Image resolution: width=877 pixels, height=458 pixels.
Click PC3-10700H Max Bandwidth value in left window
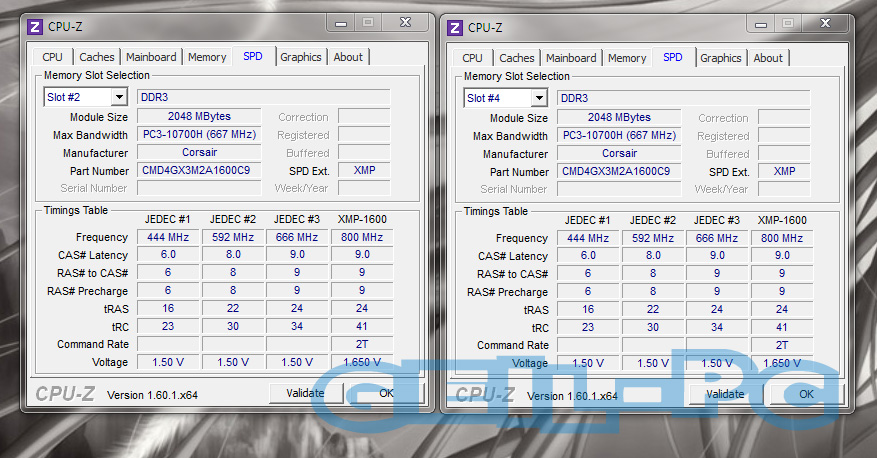tap(199, 134)
